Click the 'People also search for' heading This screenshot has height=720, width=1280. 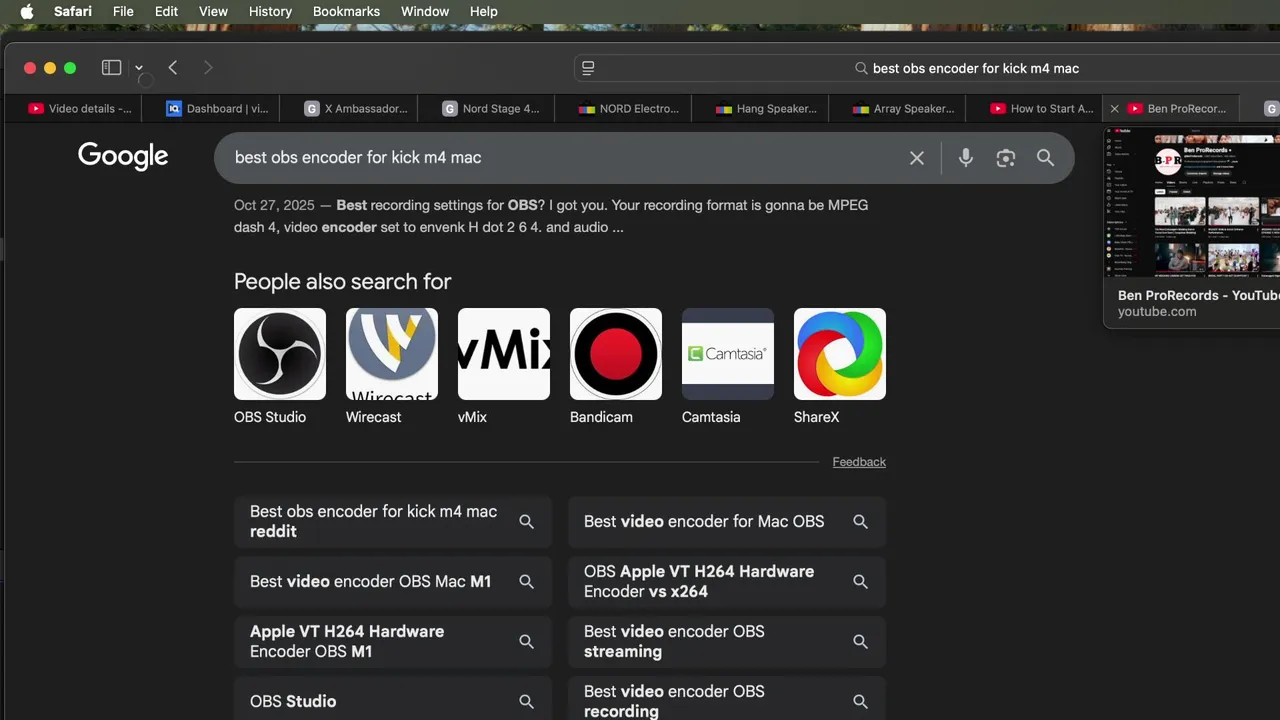[342, 282]
